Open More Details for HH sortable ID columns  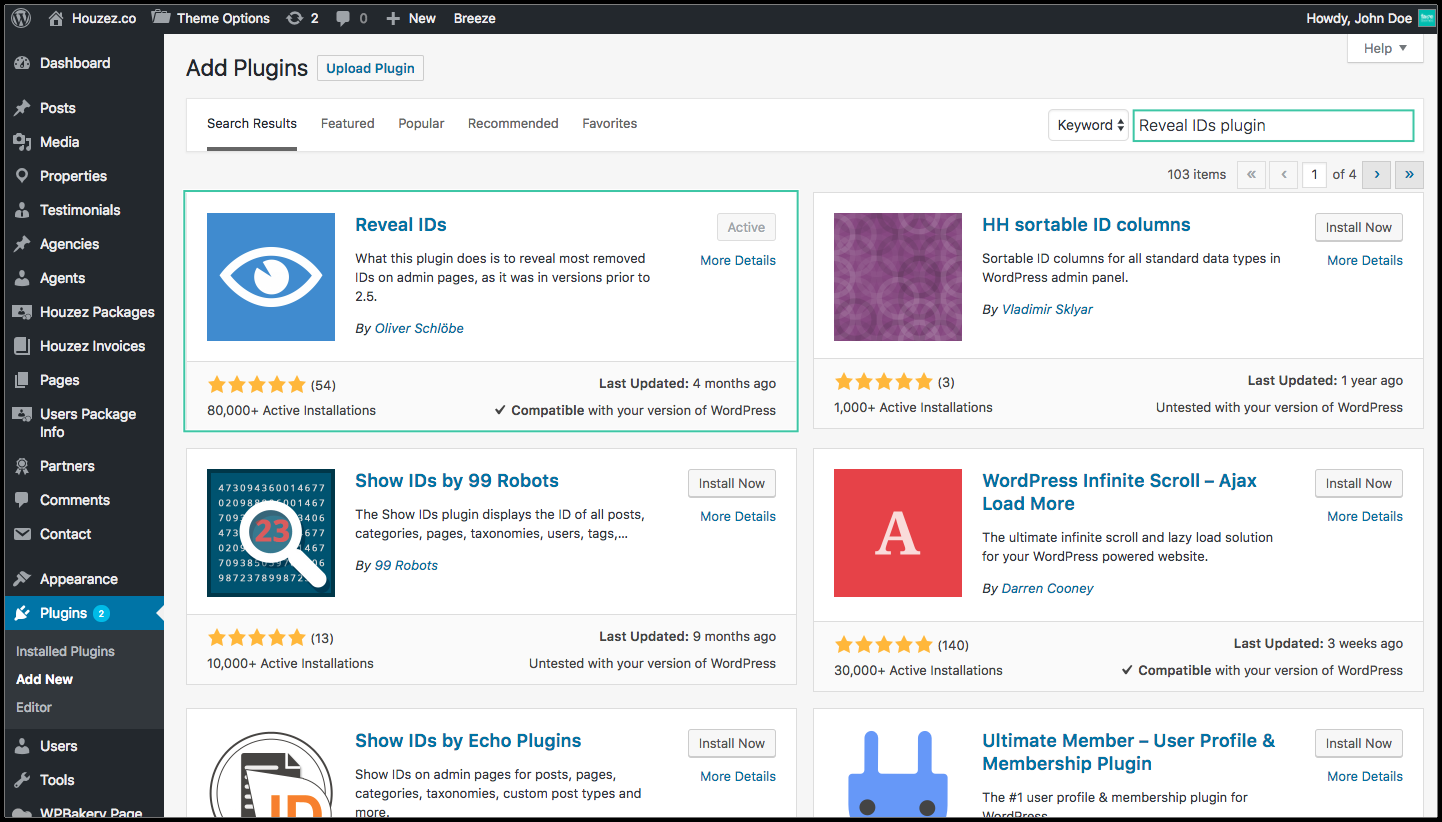[x=1365, y=260]
